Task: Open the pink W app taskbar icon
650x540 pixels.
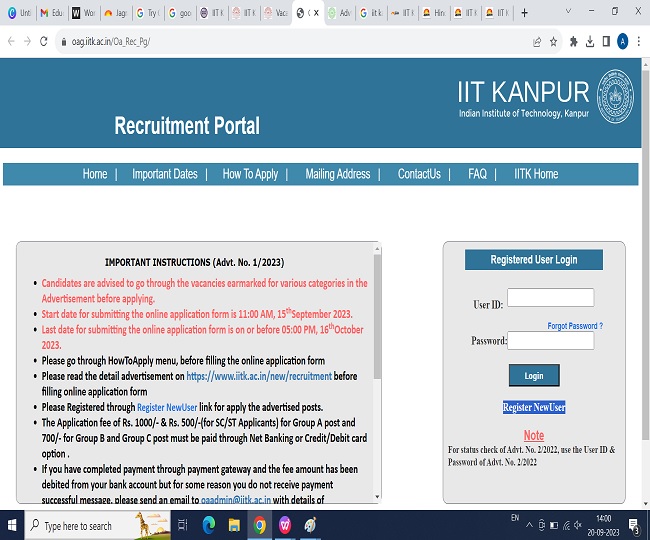Action: [x=285, y=525]
